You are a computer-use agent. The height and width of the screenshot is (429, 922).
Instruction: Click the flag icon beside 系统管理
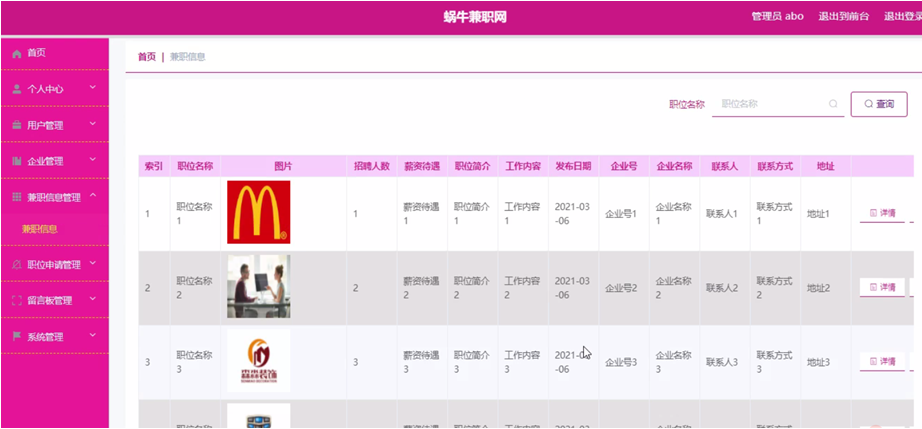17,336
